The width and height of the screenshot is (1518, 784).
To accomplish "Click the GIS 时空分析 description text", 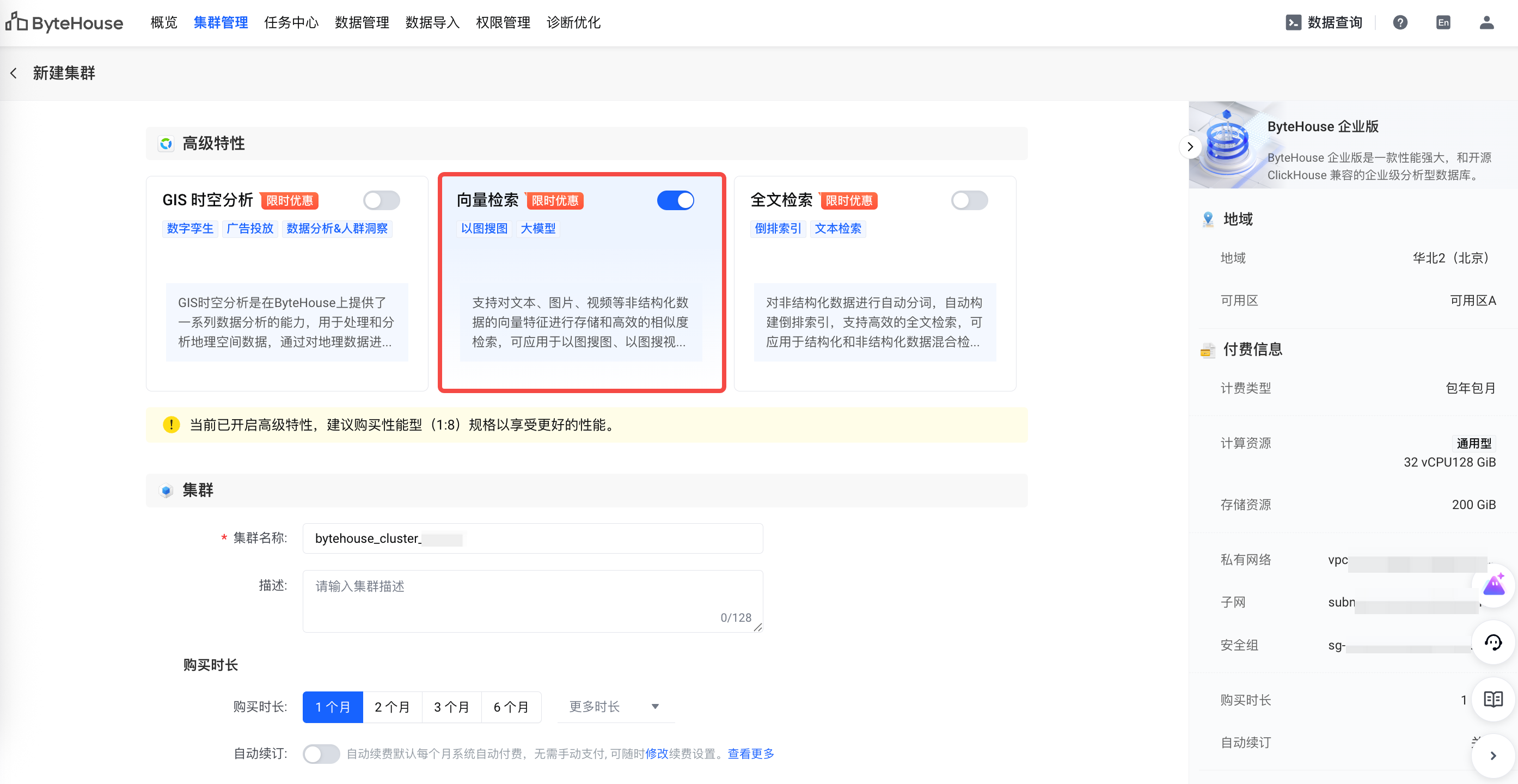I will tap(286, 322).
